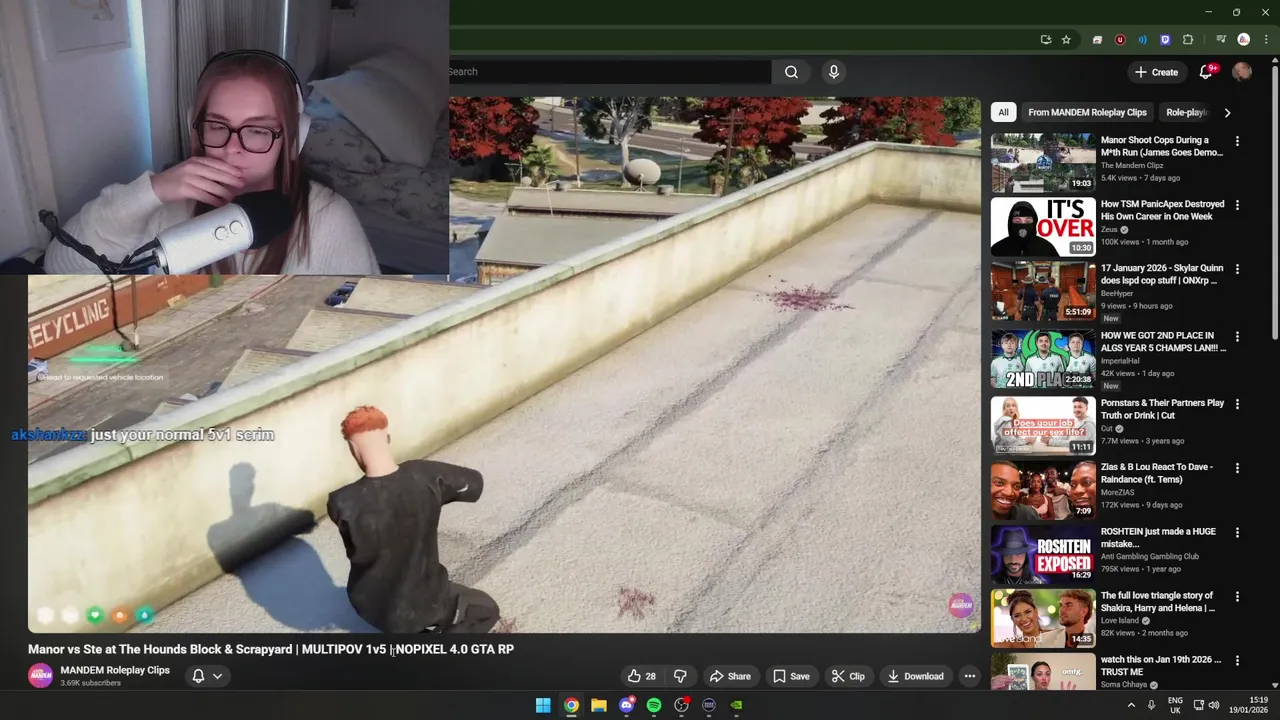1280x720 pixels.
Task: Open more actions ellipsis under the video
Action: pyautogui.click(x=969, y=676)
